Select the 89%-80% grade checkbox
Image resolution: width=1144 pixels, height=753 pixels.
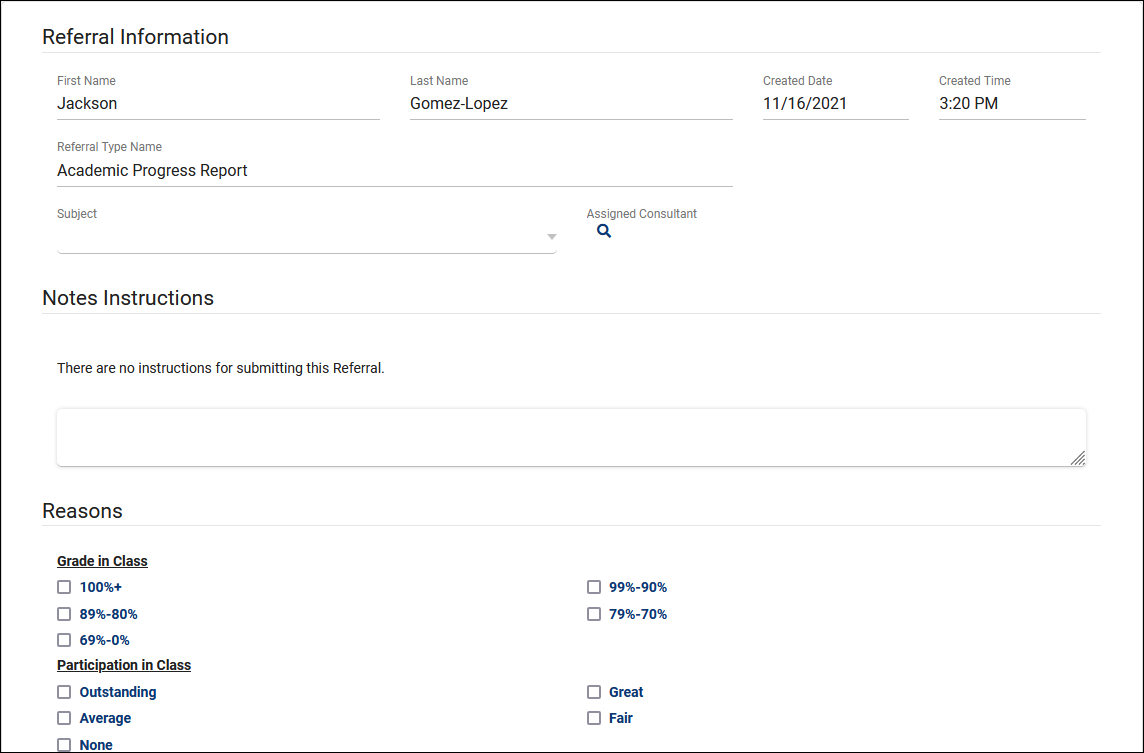pos(64,614)
